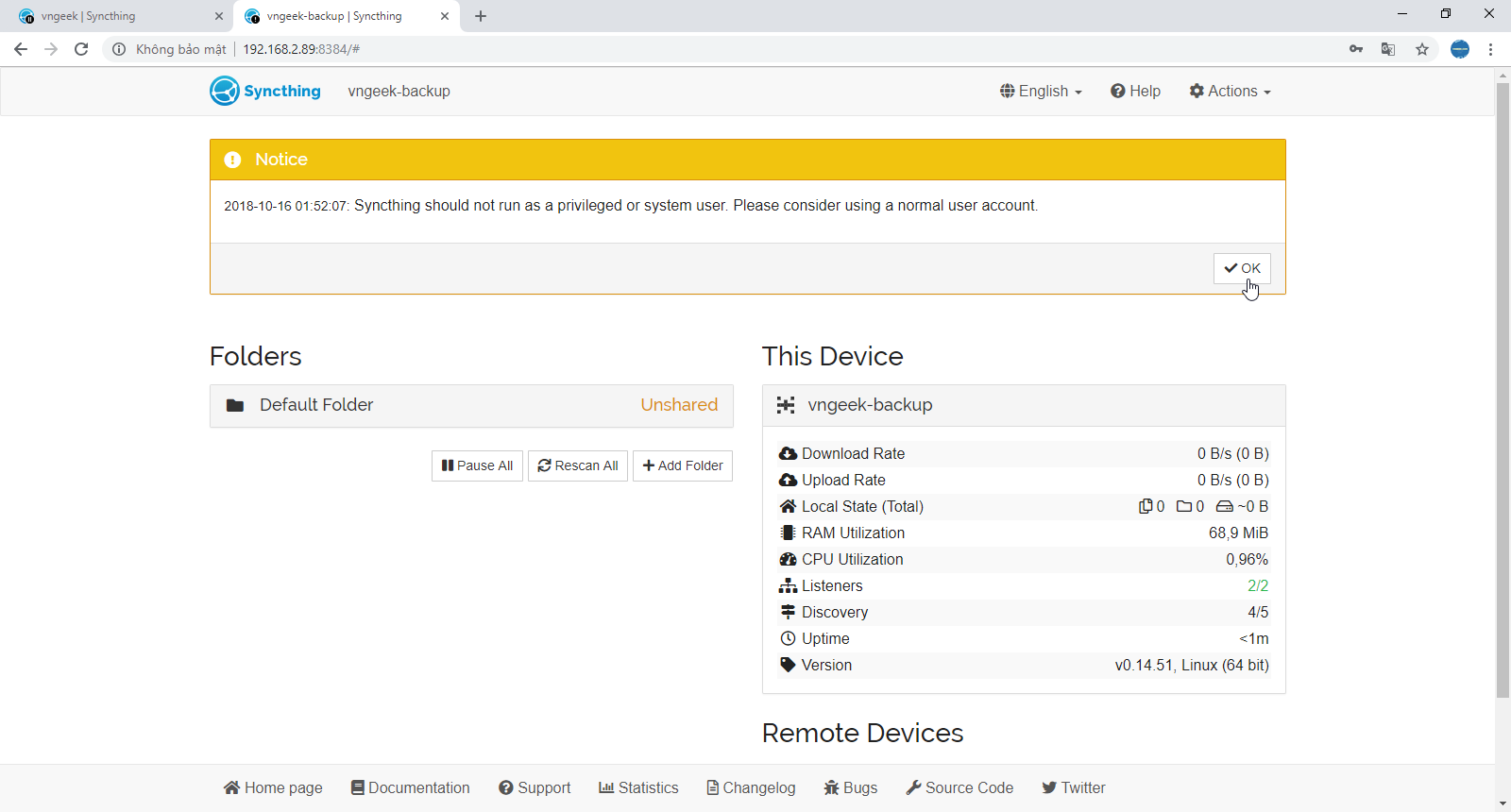Close the vngeek | Syncthing tab
Screen dimensions: 1511x812
coord(219,16)
